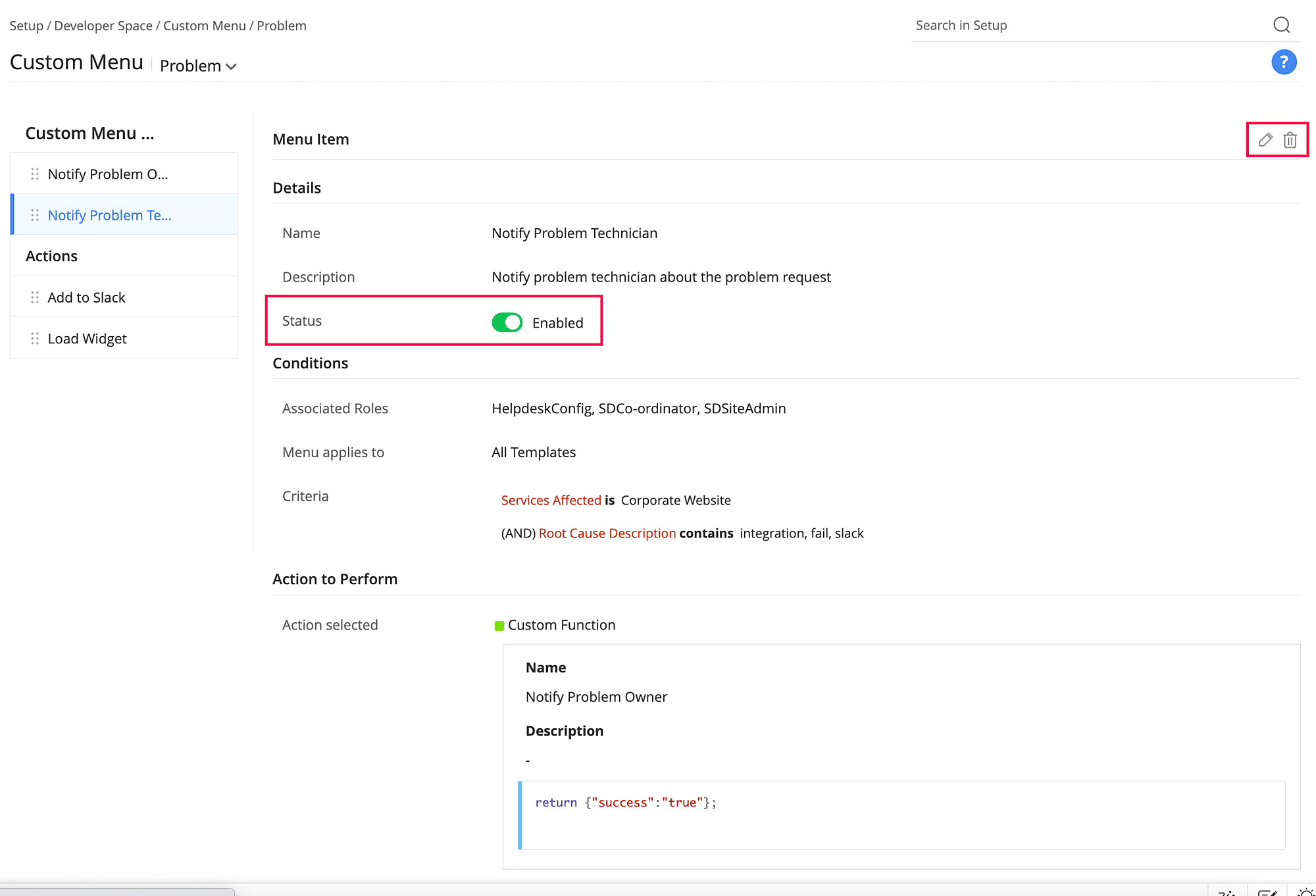Expand the Problem module dropdown
This screenshot has height=896, width=1316.
point(198,66)
